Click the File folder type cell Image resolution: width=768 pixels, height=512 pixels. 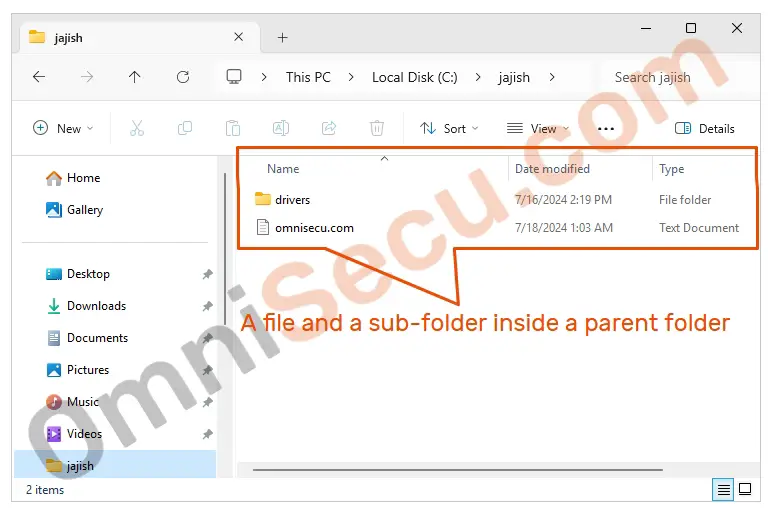click(x=685, y=200)
